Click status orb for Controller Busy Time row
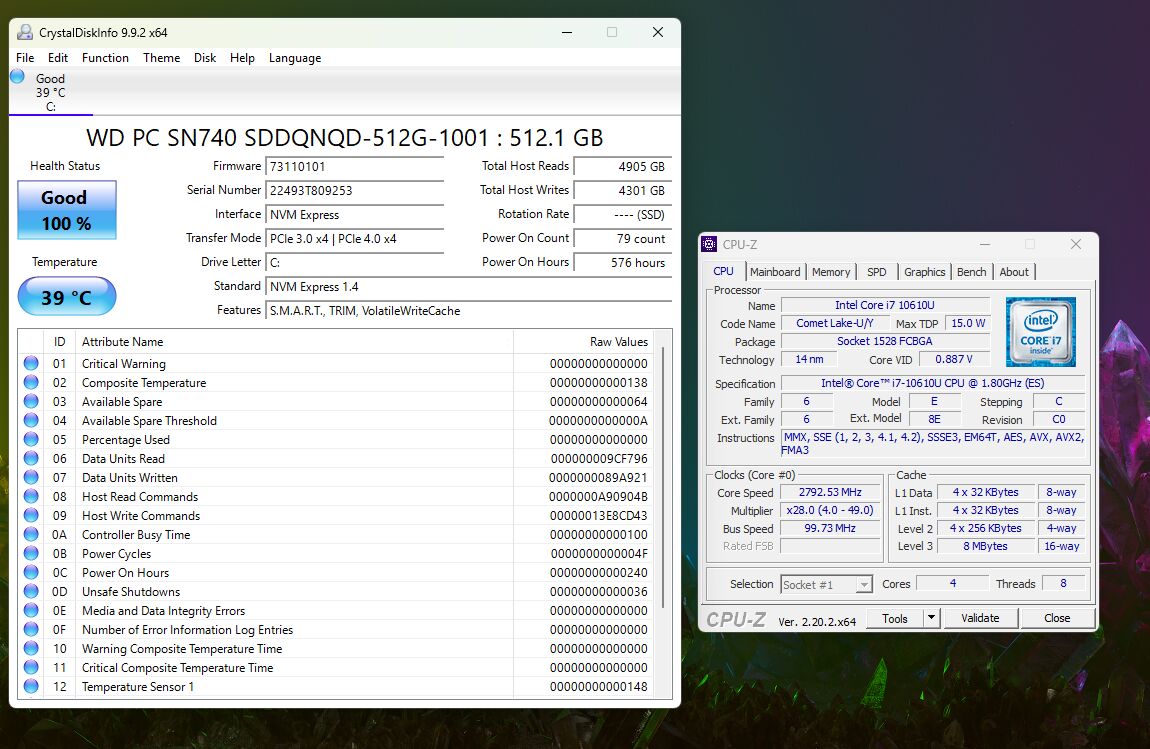This screenshot has height=749, width=1150. [x=31, y=535]
